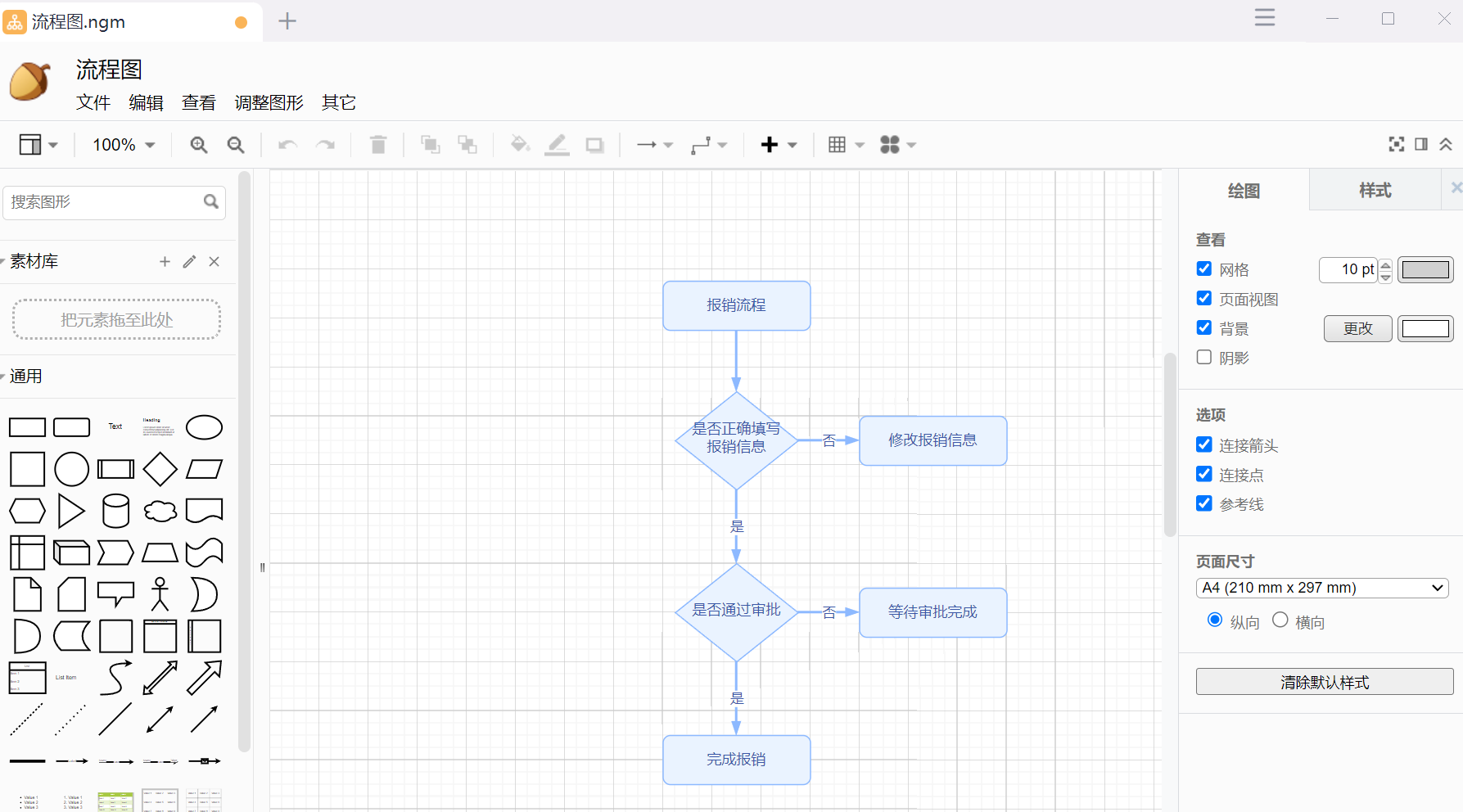
Task: Select the diamond shape in palette
Action: tap(160, 469)
